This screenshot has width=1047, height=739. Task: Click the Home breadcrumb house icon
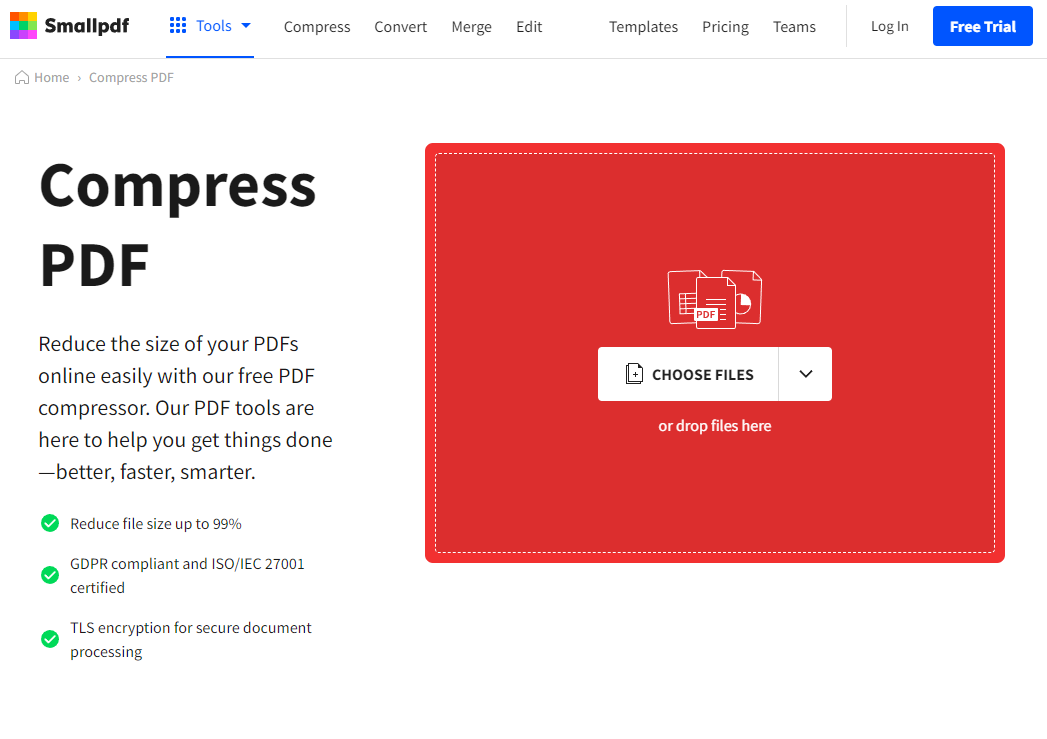[22, 77]
